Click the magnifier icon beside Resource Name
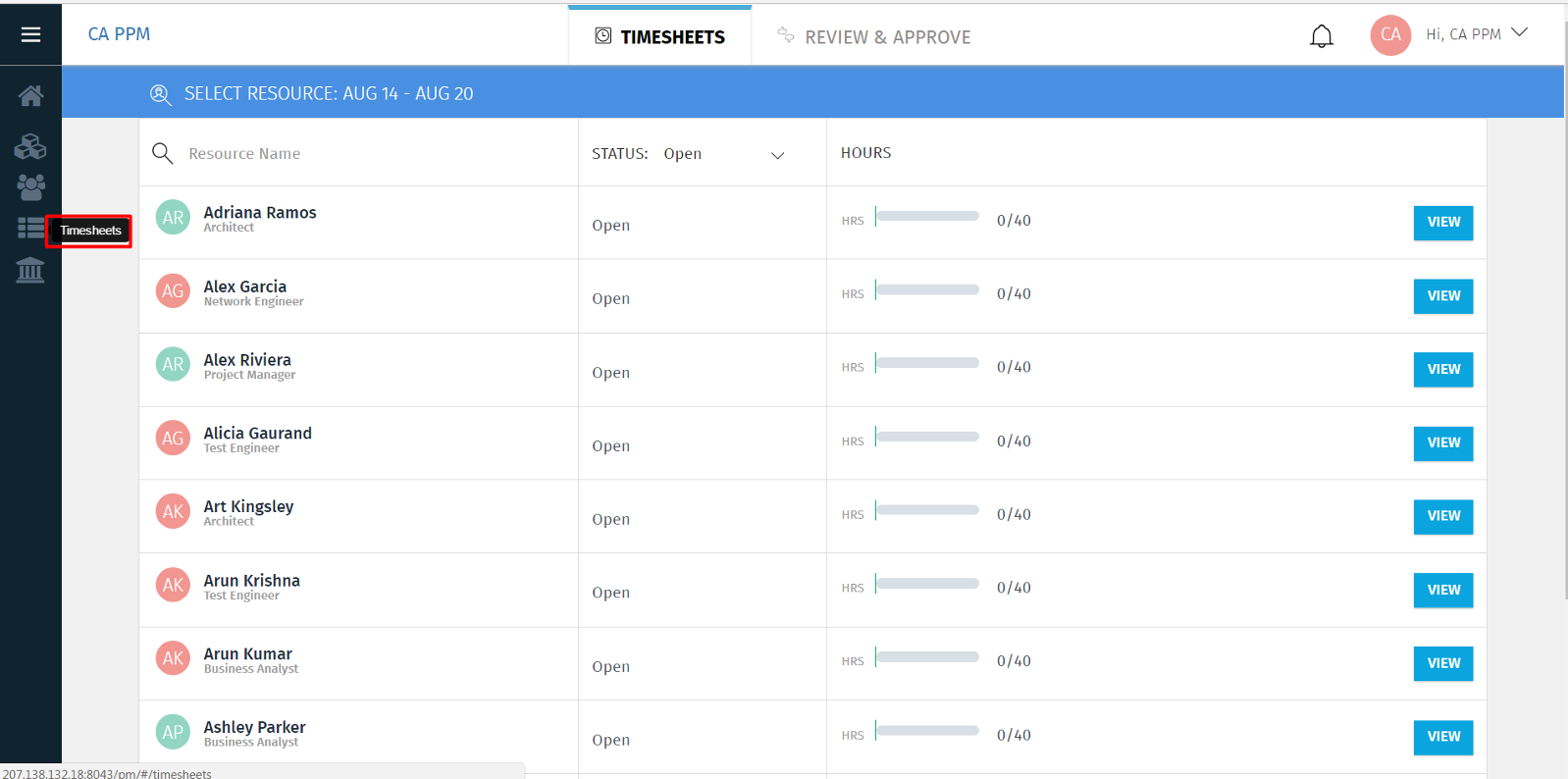 coord(163,153)
